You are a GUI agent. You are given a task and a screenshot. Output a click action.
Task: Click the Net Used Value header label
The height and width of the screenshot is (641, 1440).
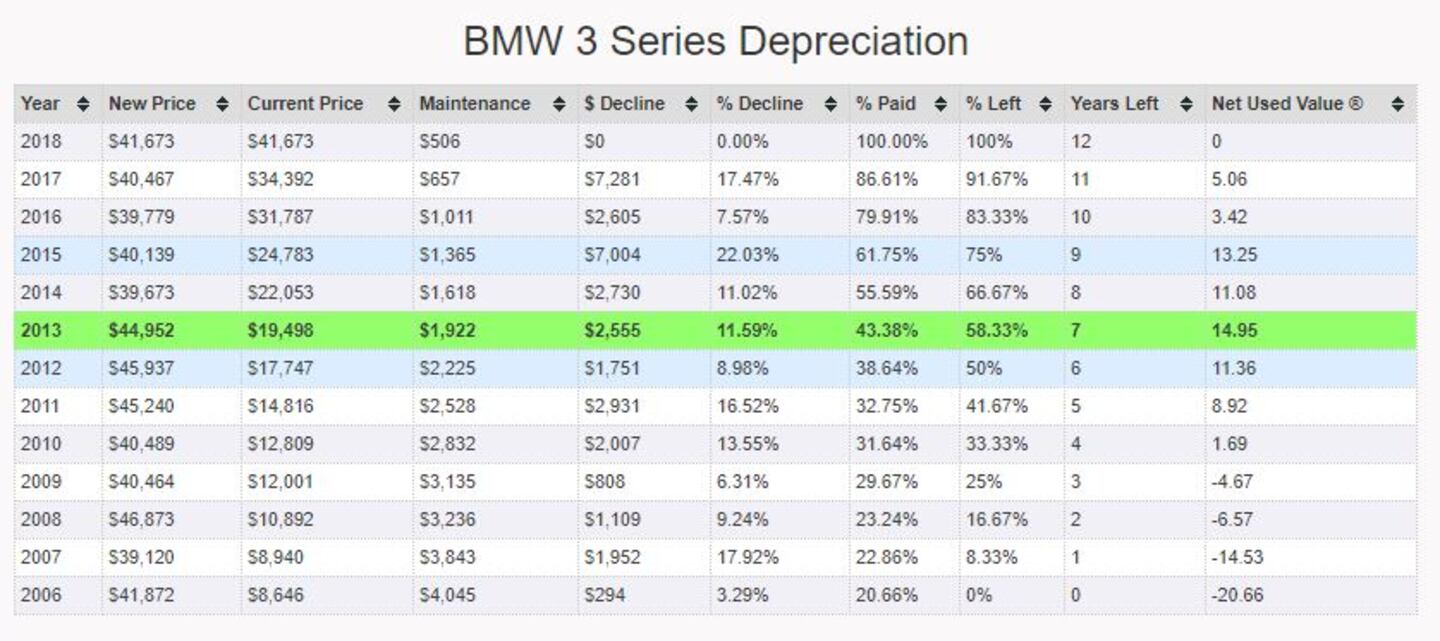(x=1286, y=104)
